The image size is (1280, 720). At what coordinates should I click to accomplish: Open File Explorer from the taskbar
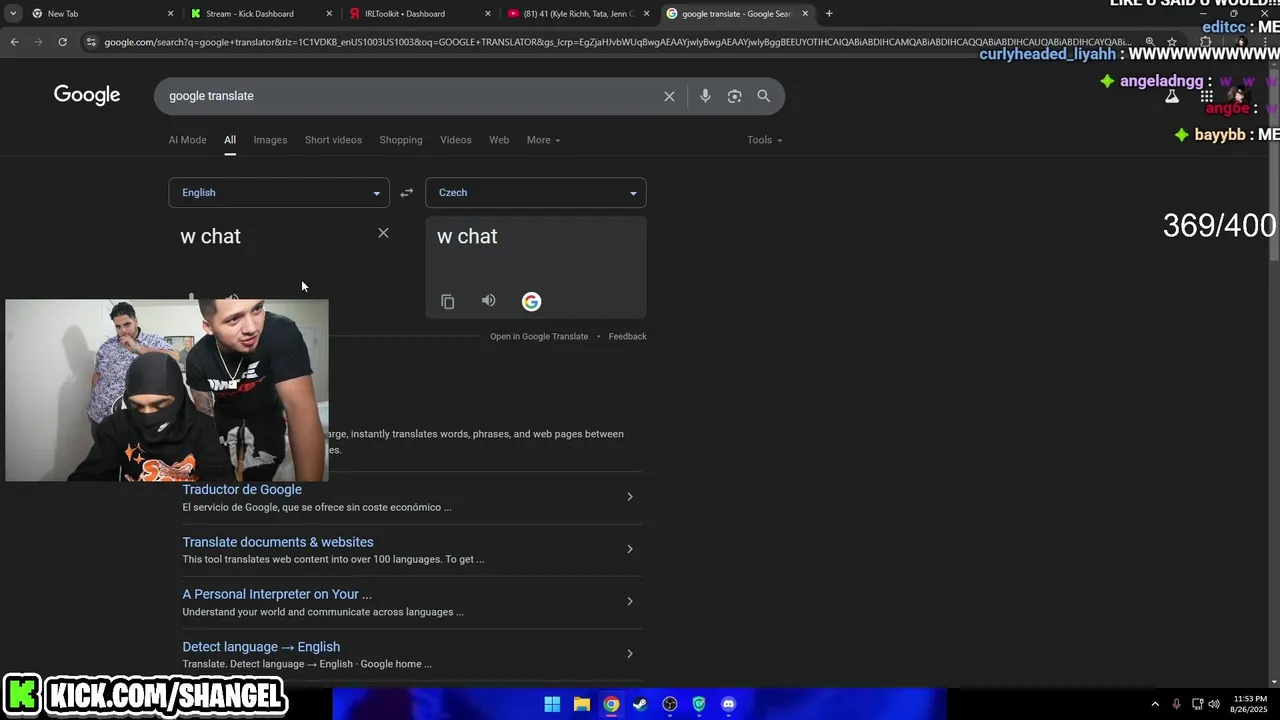(x=582, y=704)
